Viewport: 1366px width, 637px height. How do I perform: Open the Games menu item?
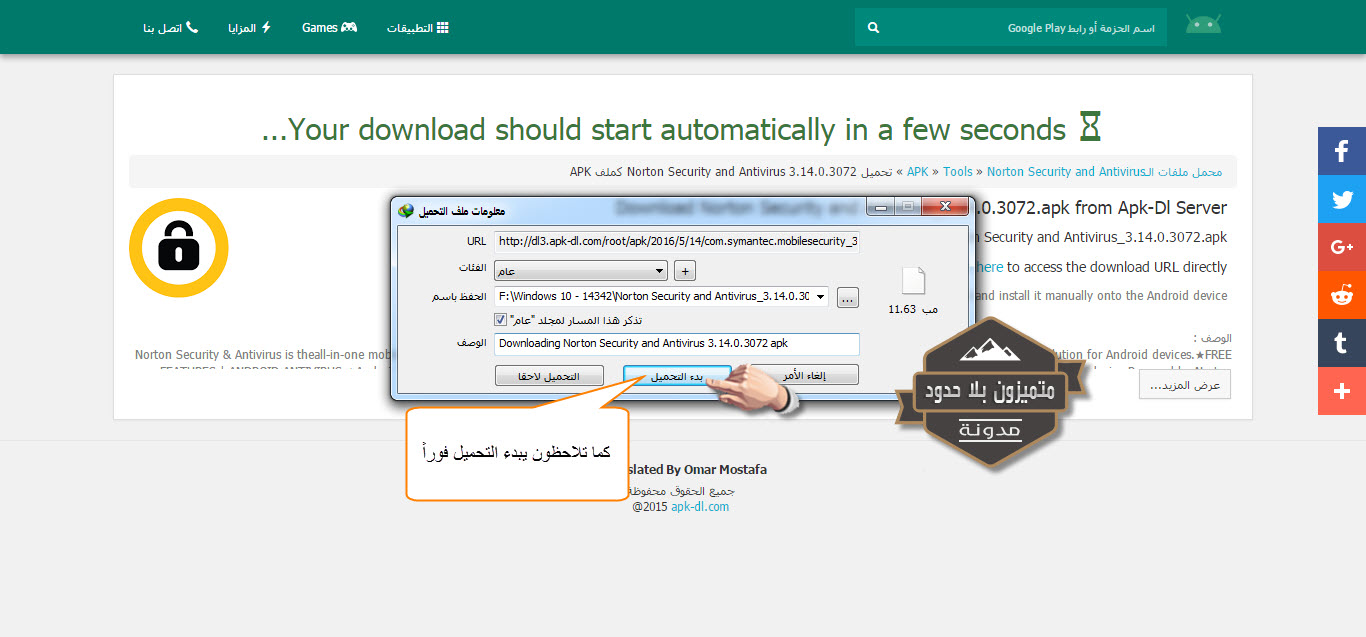coord(329,28)
